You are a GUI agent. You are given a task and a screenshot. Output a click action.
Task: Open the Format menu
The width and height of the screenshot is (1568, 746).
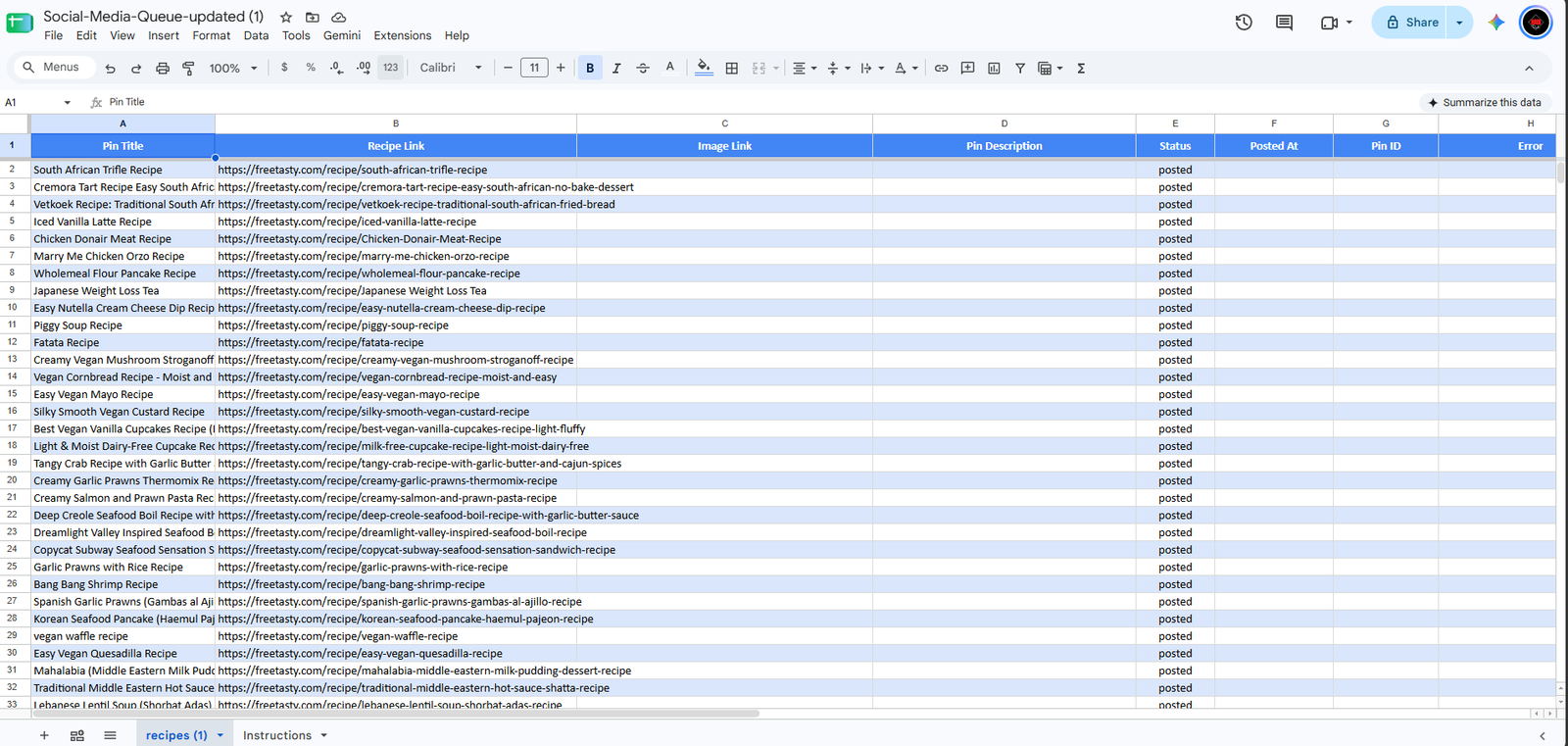[212, 35]
